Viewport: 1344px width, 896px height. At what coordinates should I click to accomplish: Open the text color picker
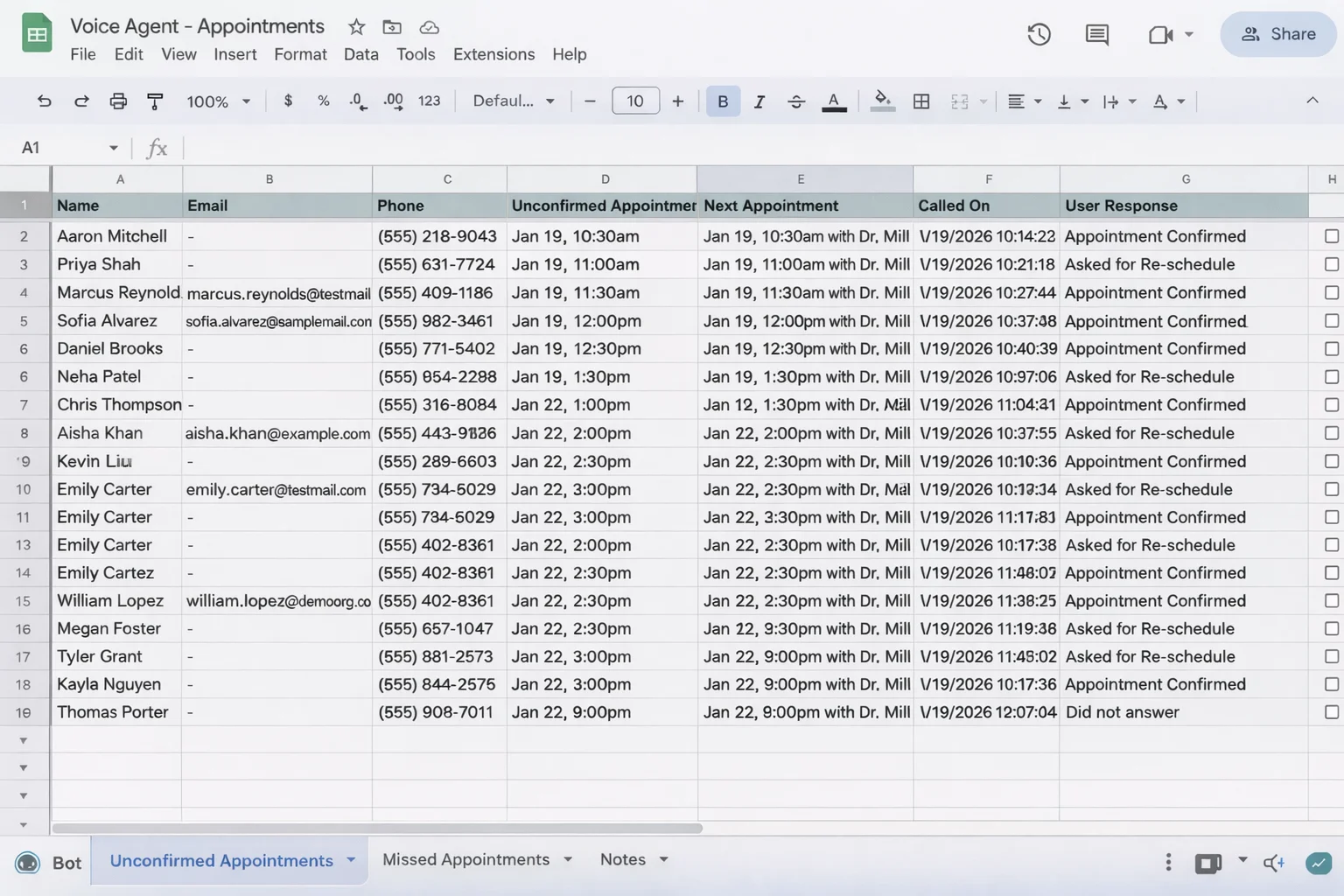(834, 102)
